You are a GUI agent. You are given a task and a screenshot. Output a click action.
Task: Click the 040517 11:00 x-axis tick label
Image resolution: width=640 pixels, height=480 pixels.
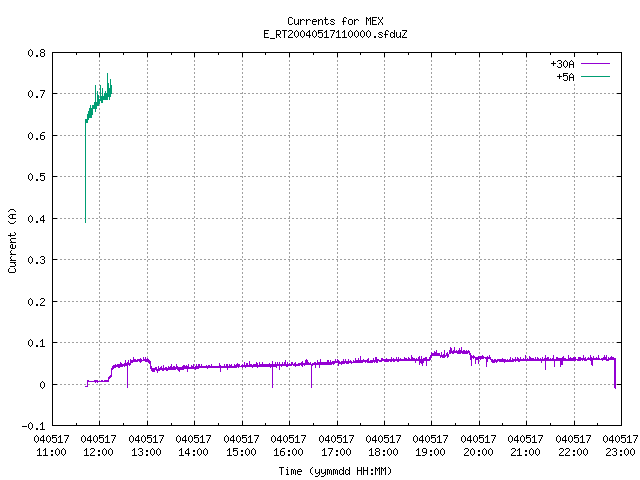[51, 445]
